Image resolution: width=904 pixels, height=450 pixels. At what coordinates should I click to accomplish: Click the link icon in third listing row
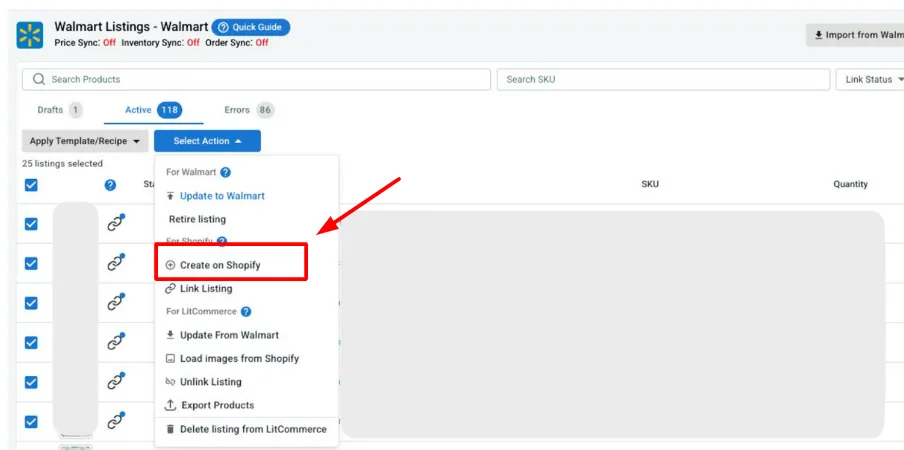(x=116, y=302)
